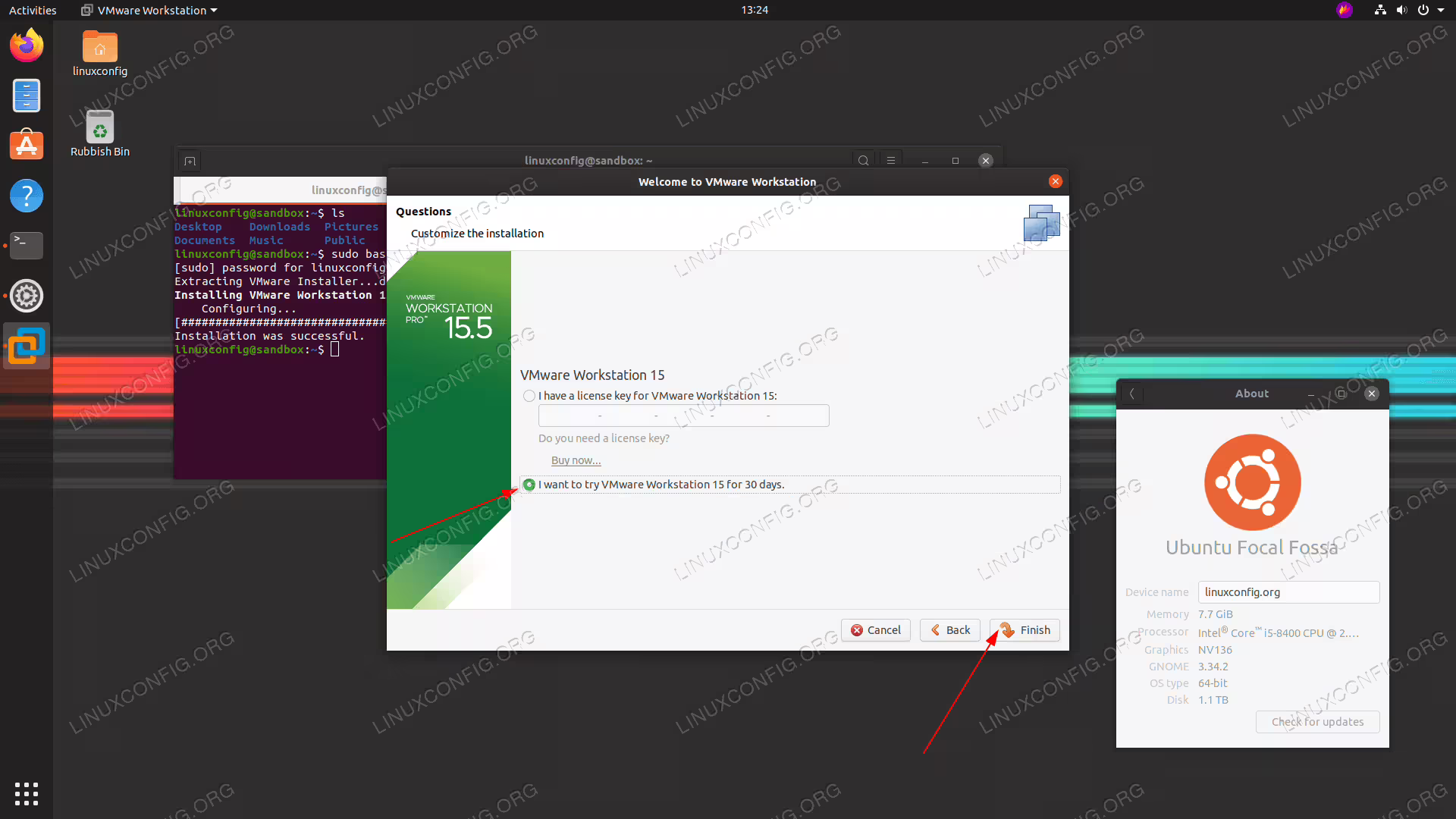1456x819 pixels.
Task: Select the 30-day trial radio option
Action: click(529, 485)
